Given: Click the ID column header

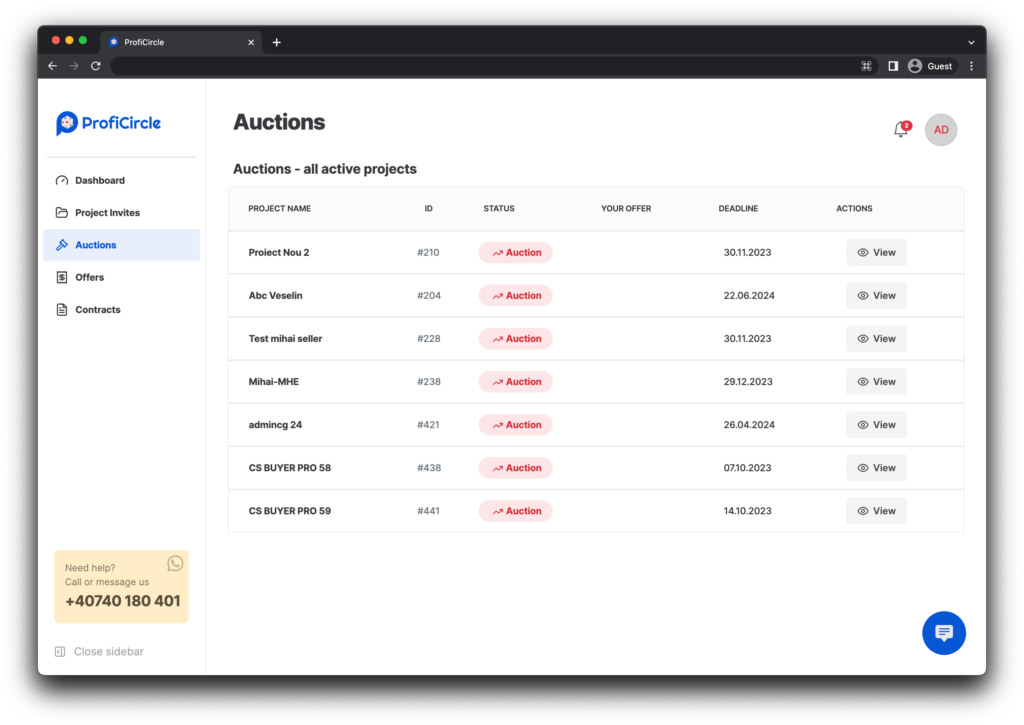Looking at the screenshot, I should click(428, 208).
